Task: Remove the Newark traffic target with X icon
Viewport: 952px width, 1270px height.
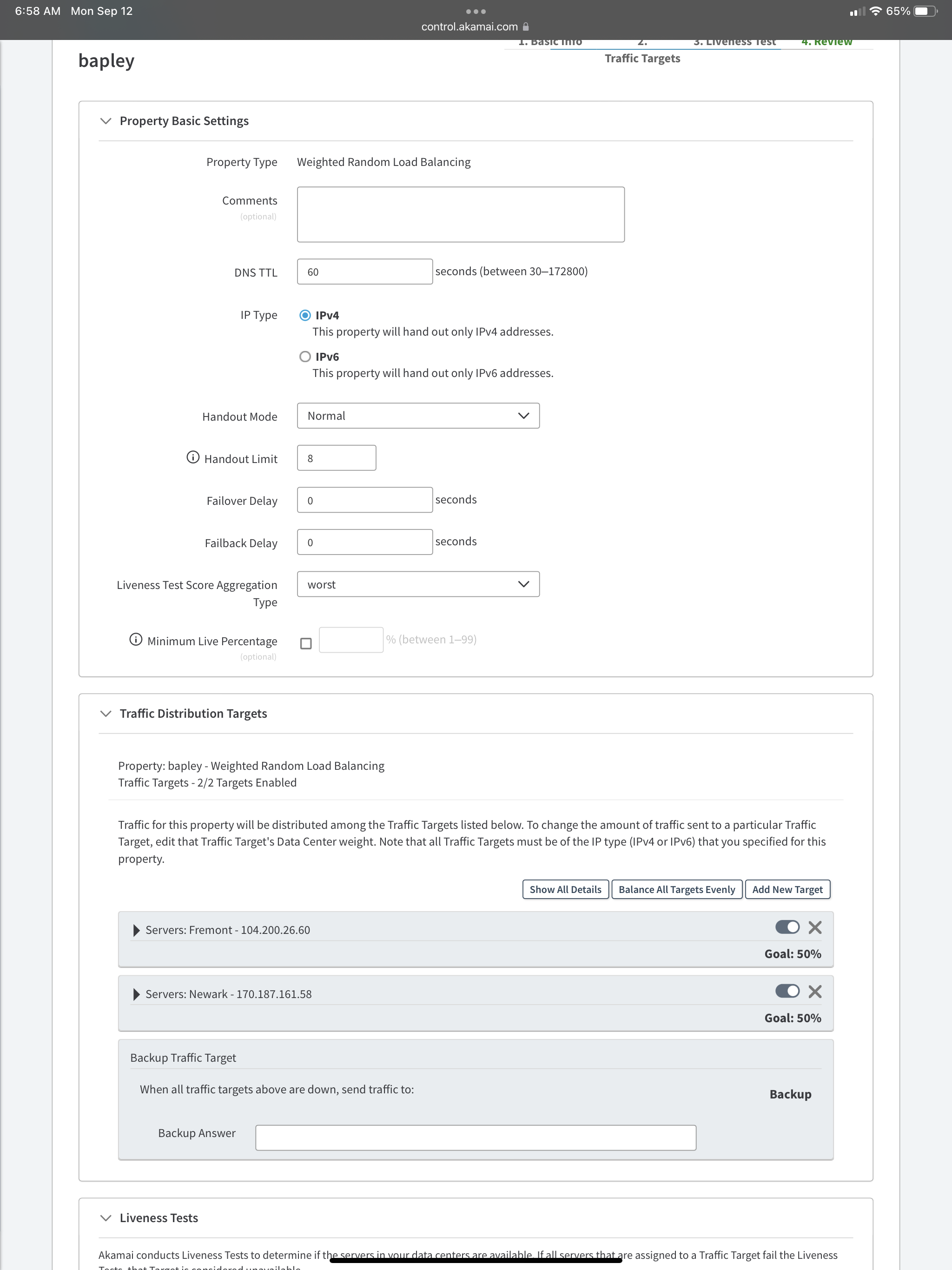Action: click(815, 991)
